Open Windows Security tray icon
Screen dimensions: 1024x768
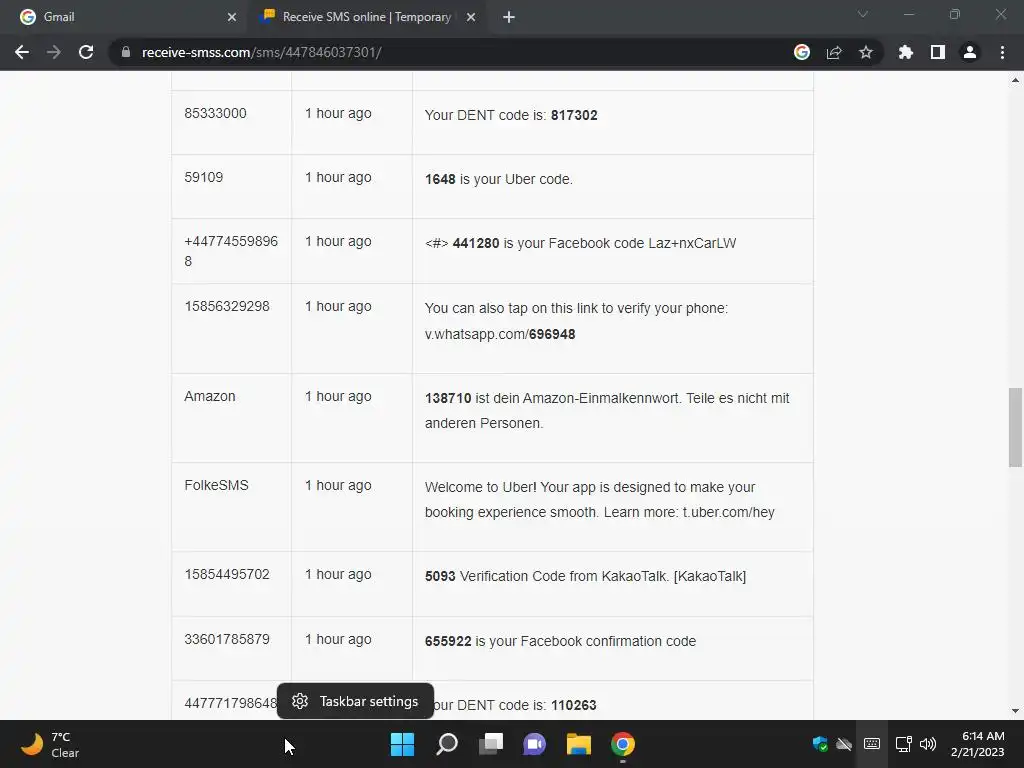(820, 744)
